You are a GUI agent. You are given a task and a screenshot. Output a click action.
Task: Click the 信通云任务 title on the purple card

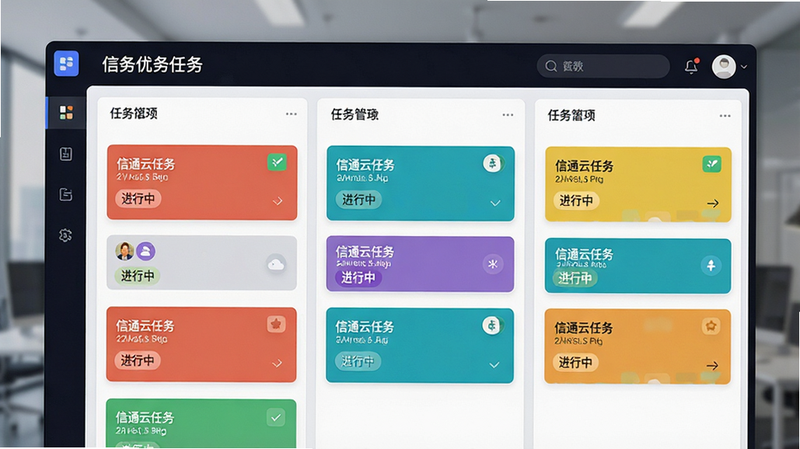tap(365, 252)
